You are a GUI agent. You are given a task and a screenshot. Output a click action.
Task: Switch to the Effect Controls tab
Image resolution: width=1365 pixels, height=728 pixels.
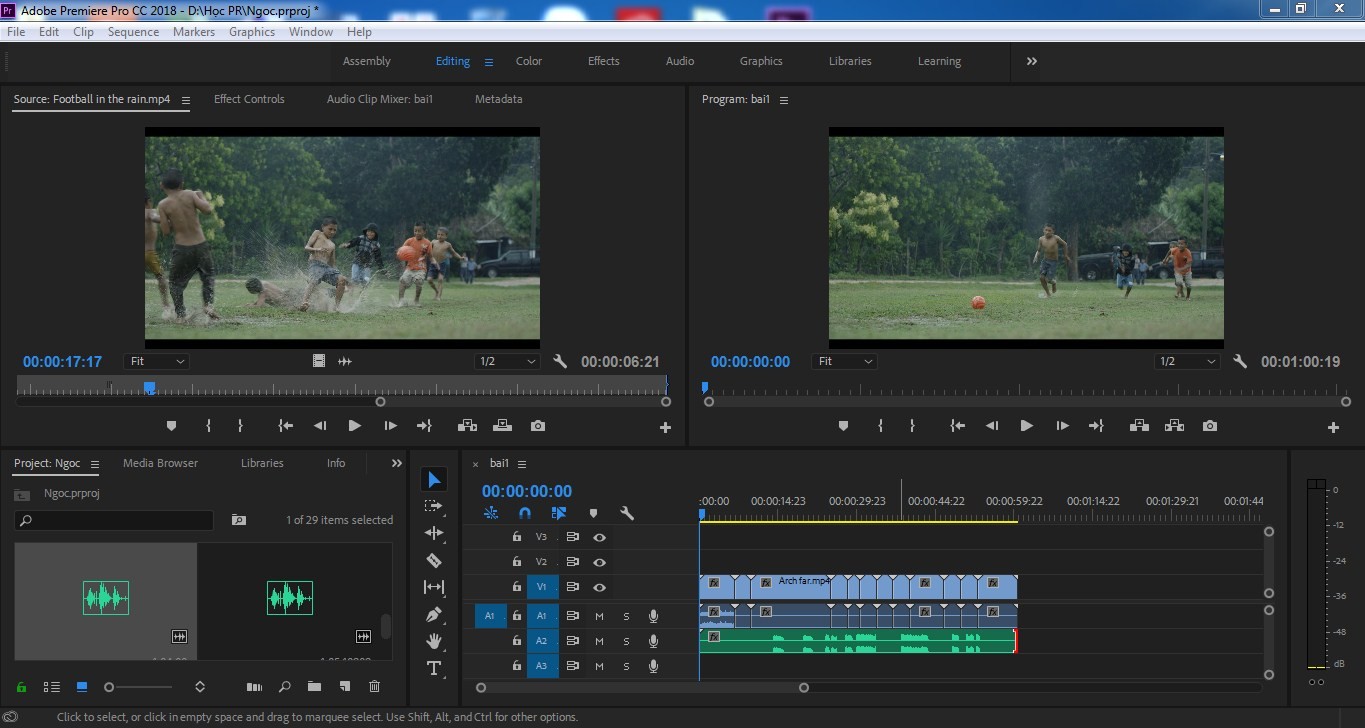(249, 99)
